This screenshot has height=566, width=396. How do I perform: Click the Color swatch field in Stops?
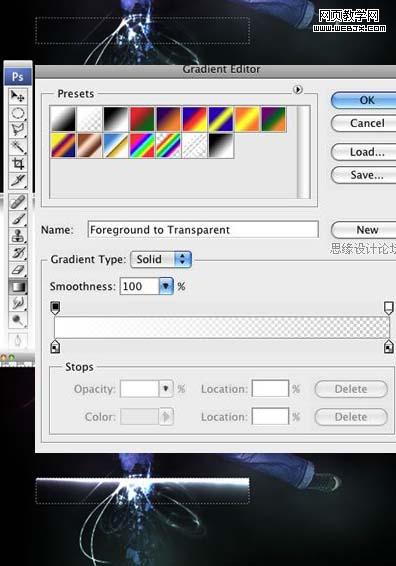[x=140, y=417]
